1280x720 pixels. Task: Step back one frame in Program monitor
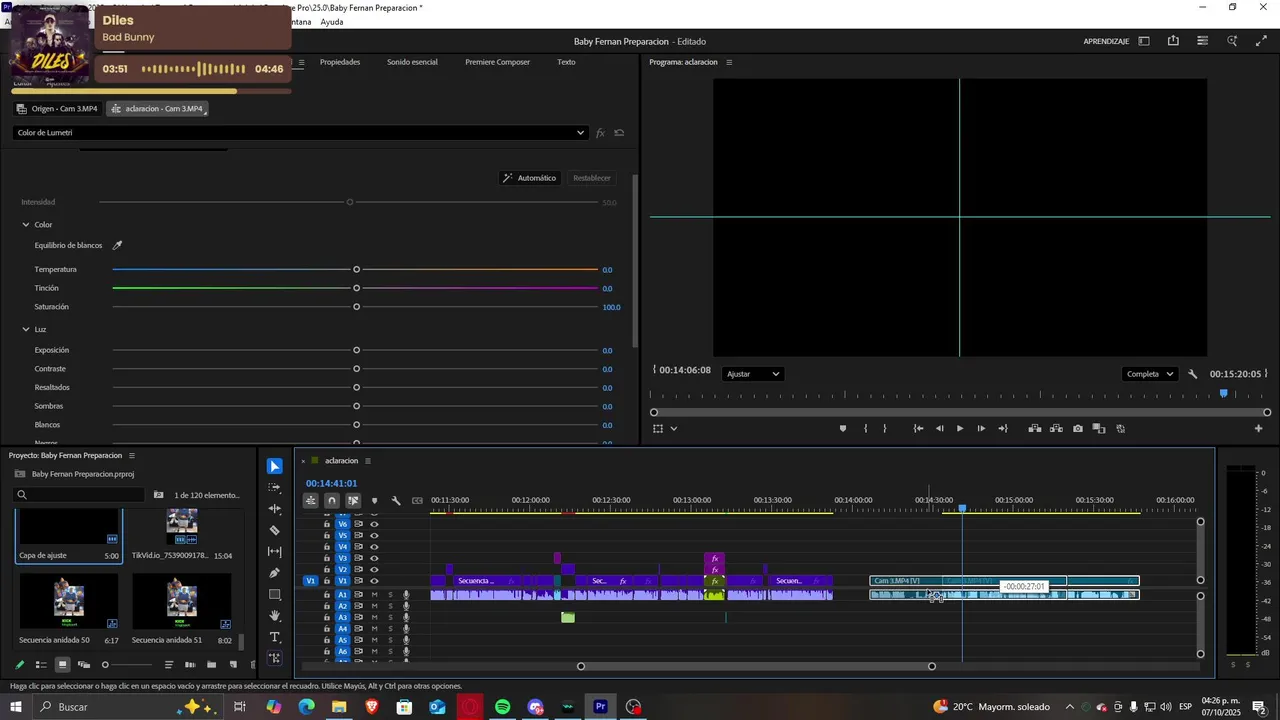939,429
